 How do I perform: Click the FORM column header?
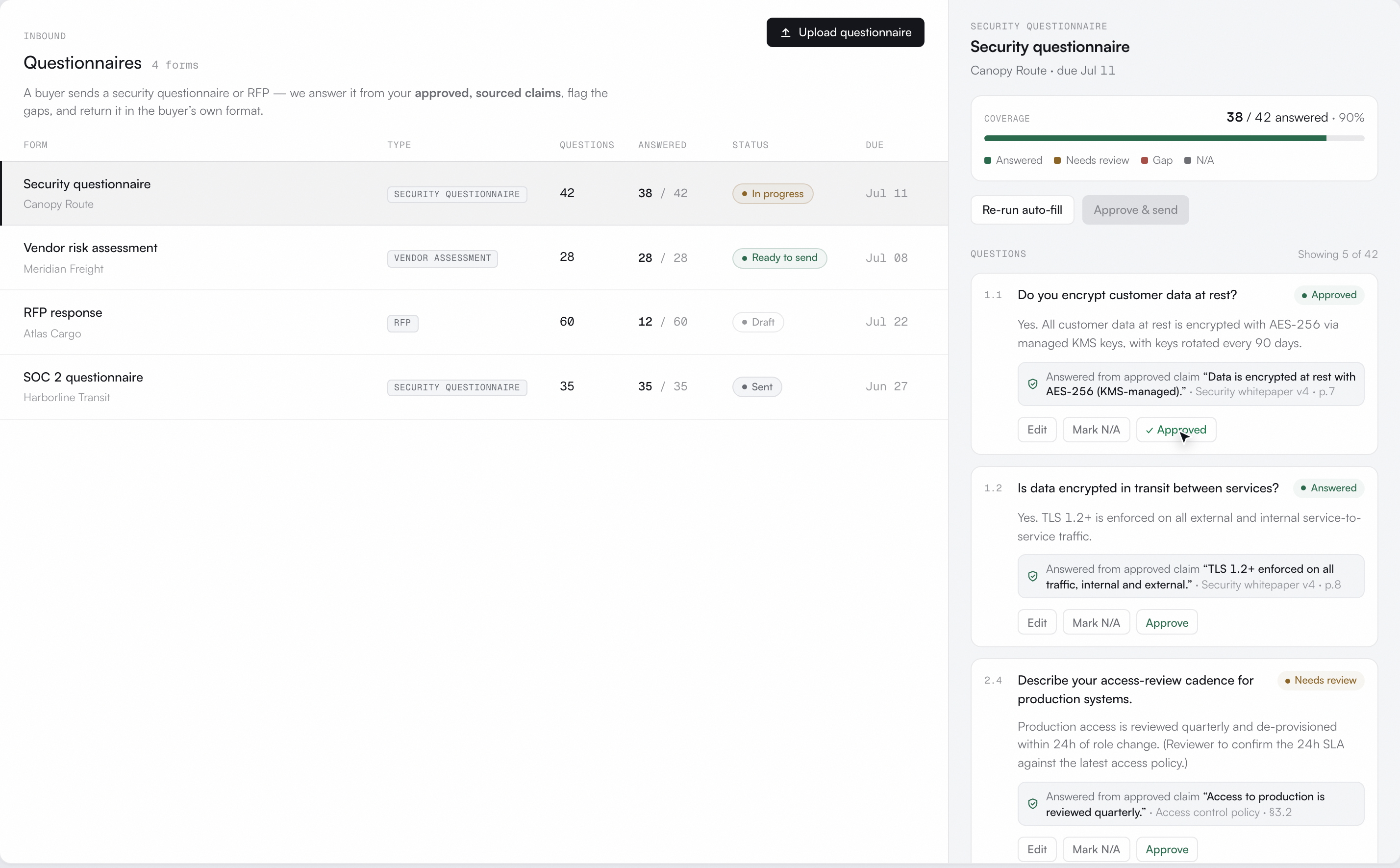pyautogui.click(x=36, y=145)
